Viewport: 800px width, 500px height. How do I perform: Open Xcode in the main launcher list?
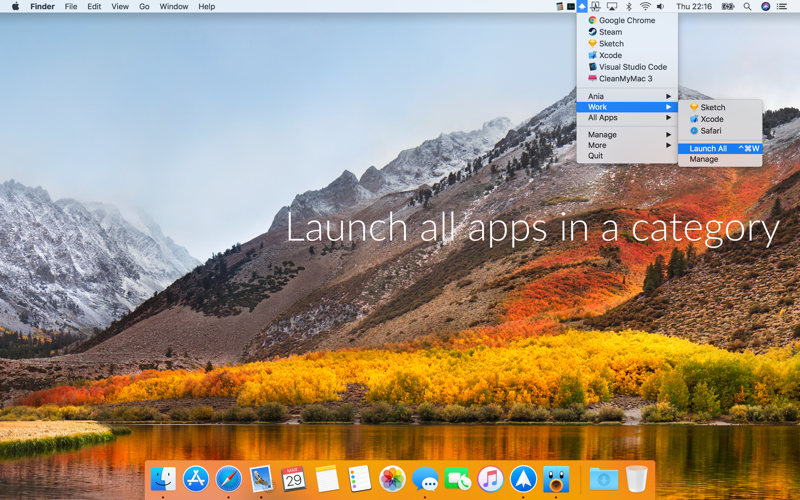click(627, 55)
